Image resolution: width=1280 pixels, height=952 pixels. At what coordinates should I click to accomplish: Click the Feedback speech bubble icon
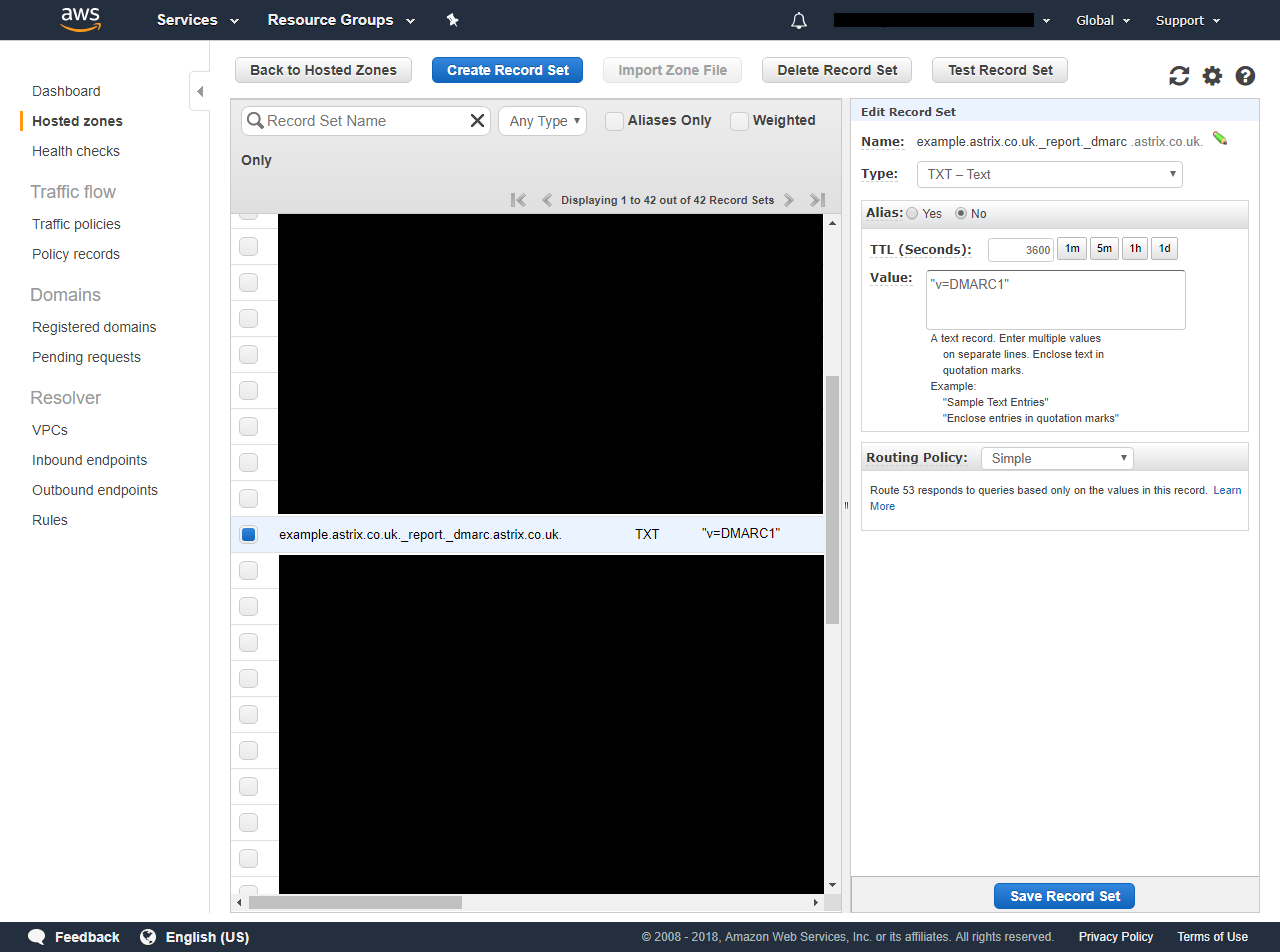click(x=37, y=937)
